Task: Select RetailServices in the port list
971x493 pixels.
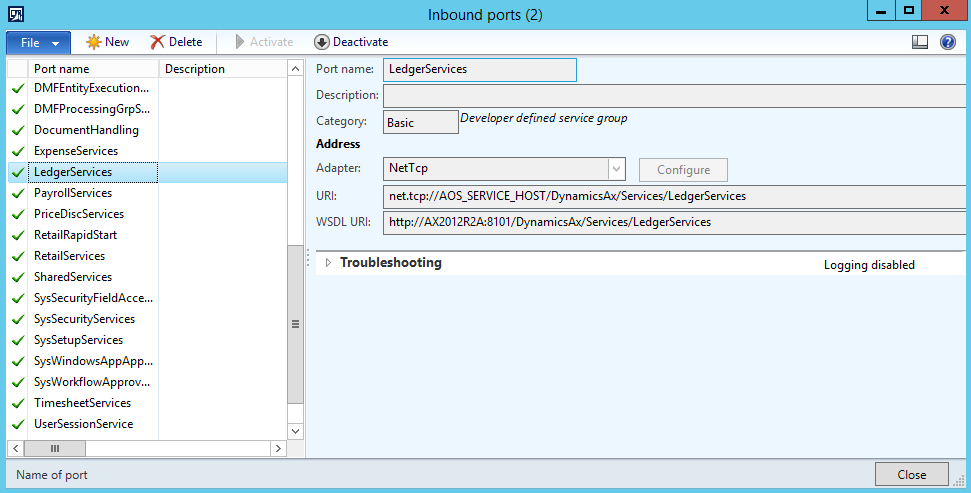Action: (x=68, y=256)
